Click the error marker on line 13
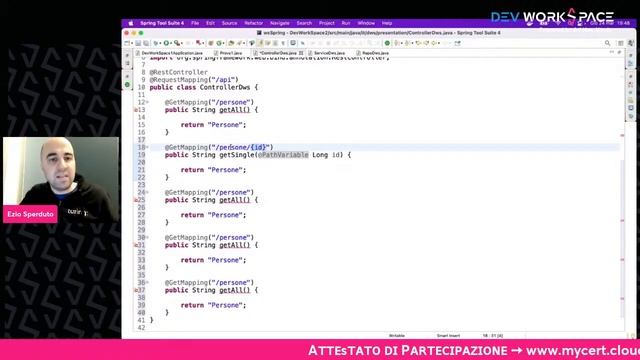This screenshot has width=640, height=360. (136, 110)
